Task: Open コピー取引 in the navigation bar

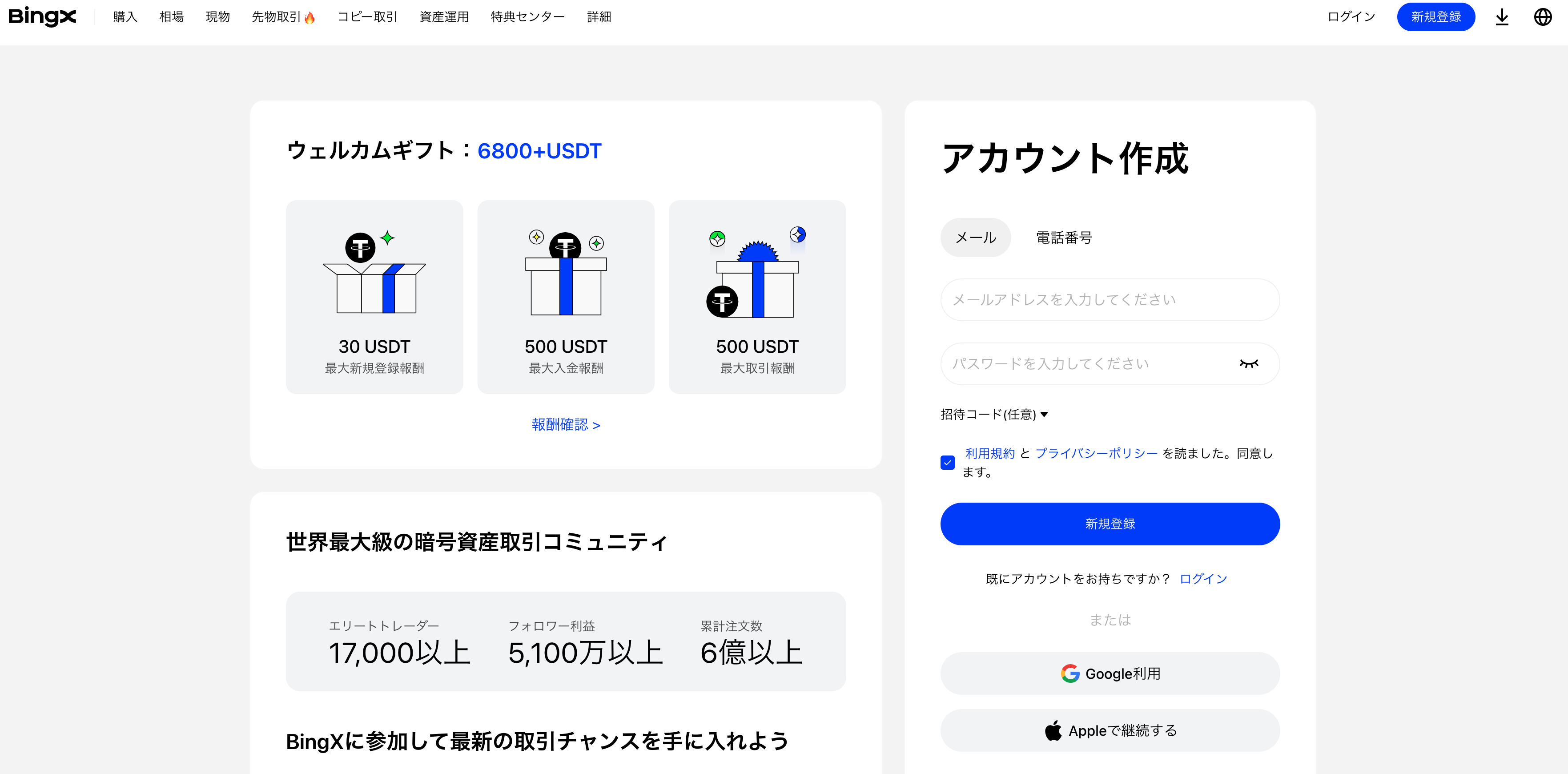Action: [367, 17]
